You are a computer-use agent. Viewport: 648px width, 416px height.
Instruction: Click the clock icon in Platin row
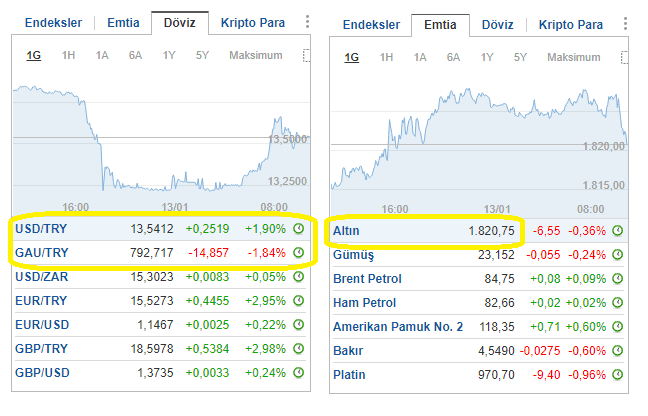[x=618, y=375]
